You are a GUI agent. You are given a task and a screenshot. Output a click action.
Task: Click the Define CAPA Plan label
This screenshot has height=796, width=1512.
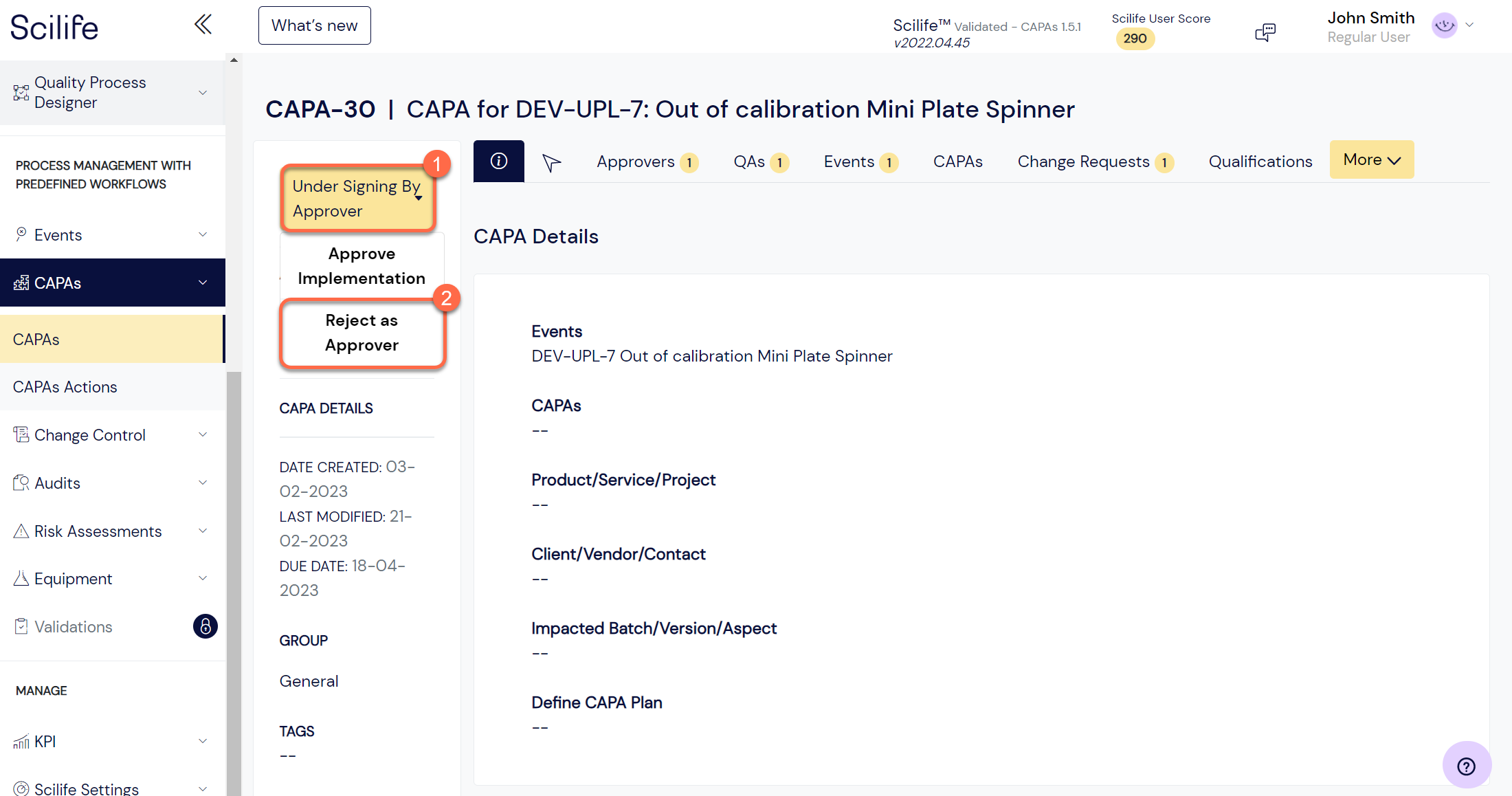pyautogui.click(x=597, y=703)
